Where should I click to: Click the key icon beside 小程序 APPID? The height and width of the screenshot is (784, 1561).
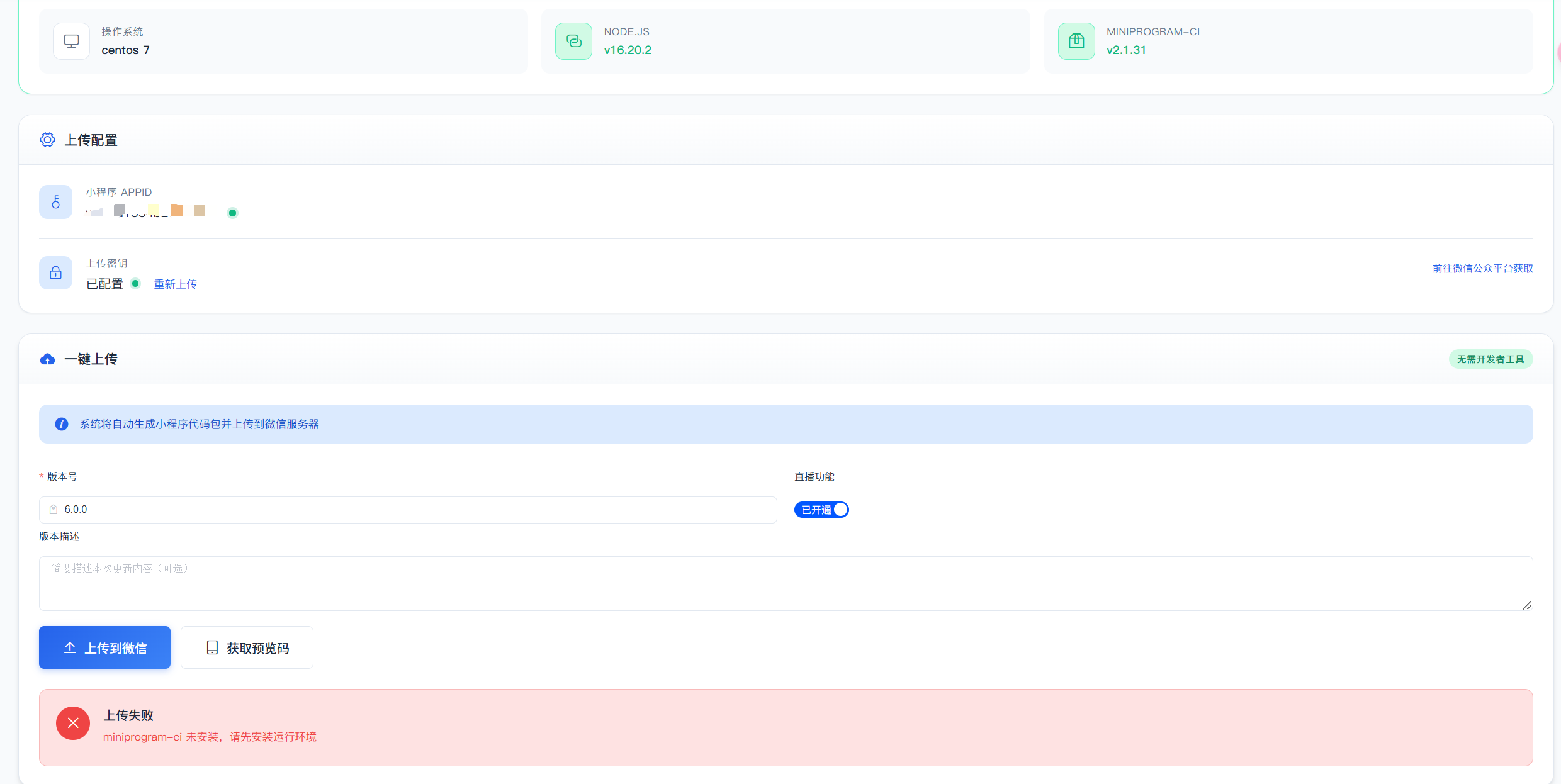point(56,202)
